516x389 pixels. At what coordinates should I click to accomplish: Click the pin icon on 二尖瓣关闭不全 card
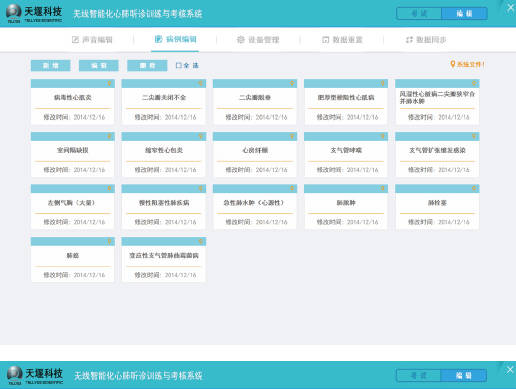point(200,83)
